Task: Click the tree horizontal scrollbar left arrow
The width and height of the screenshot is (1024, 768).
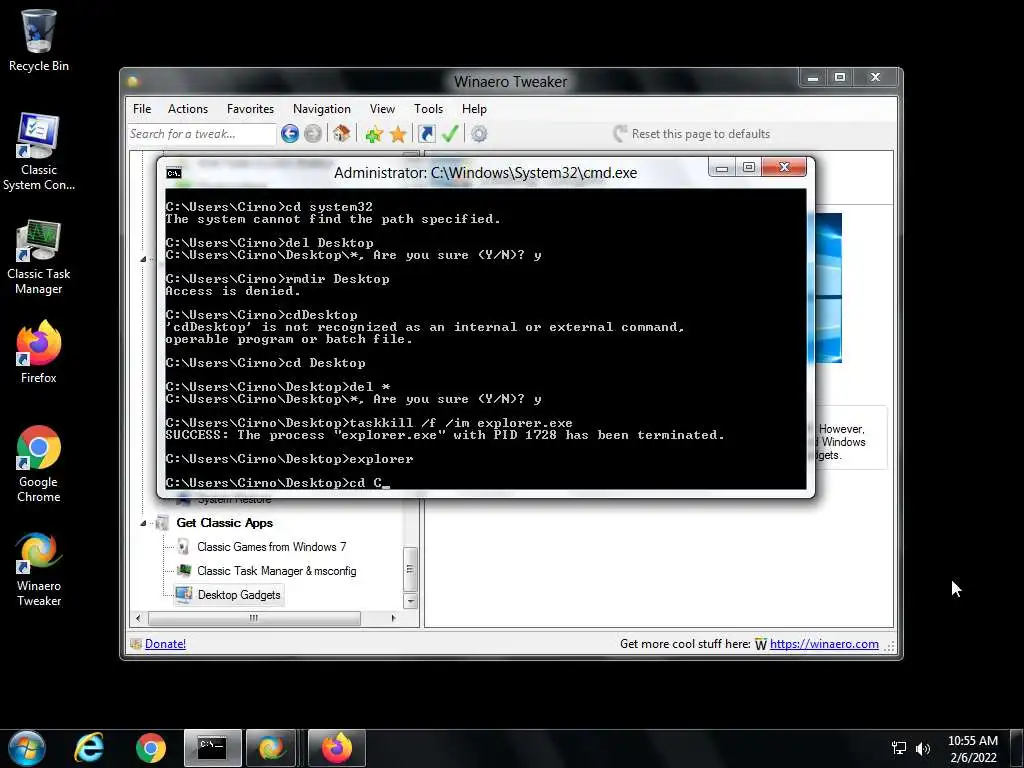Action: pos(138,618)
